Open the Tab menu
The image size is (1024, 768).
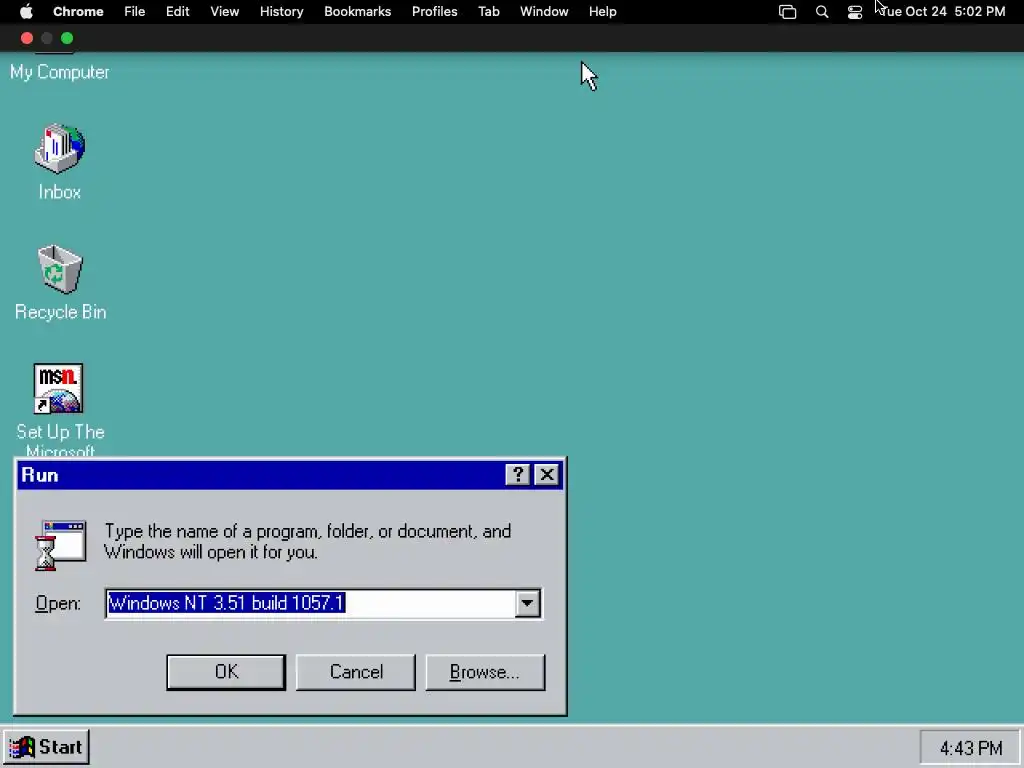488,12
